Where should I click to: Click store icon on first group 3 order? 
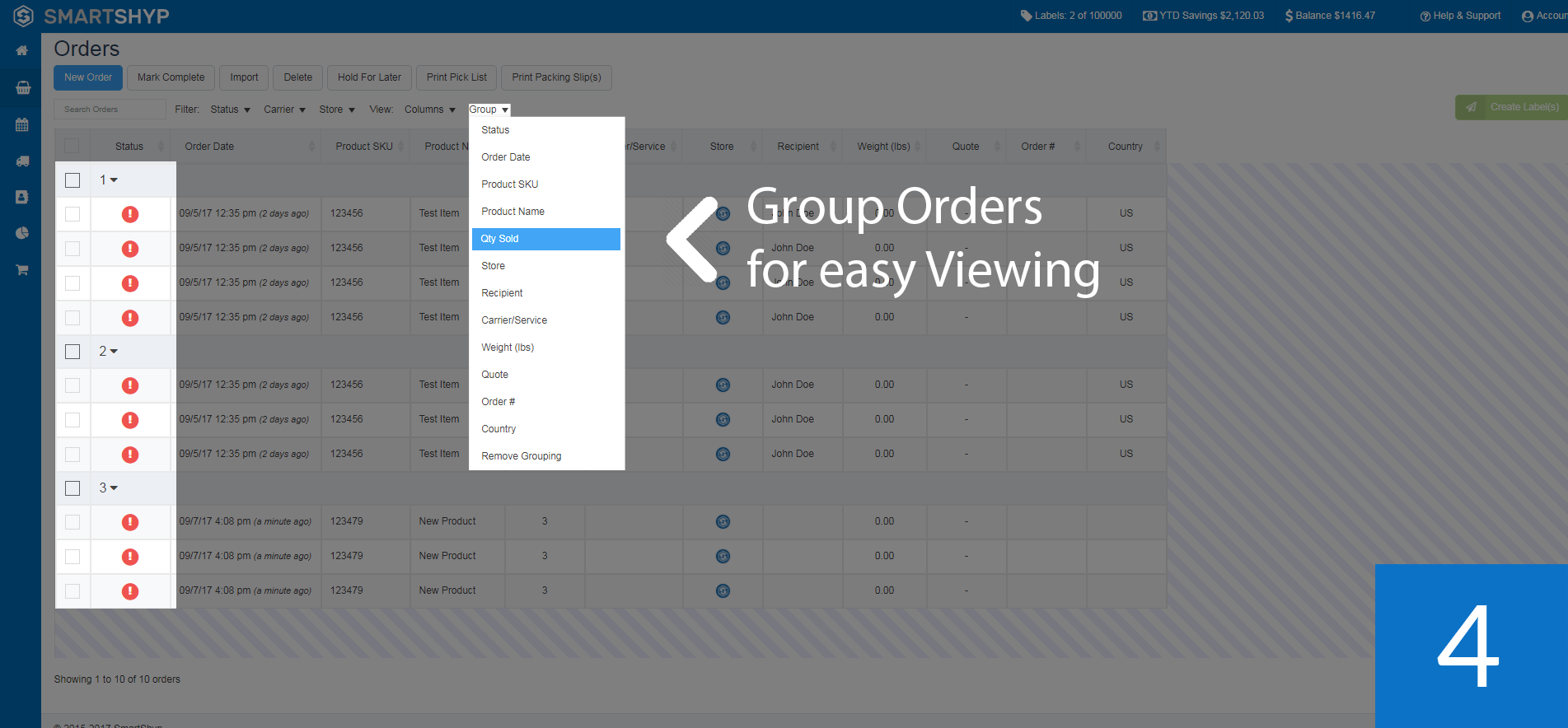723,521
